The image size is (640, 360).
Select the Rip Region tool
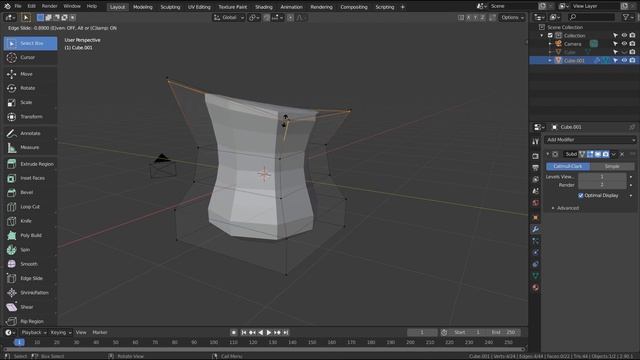point(30,321)
